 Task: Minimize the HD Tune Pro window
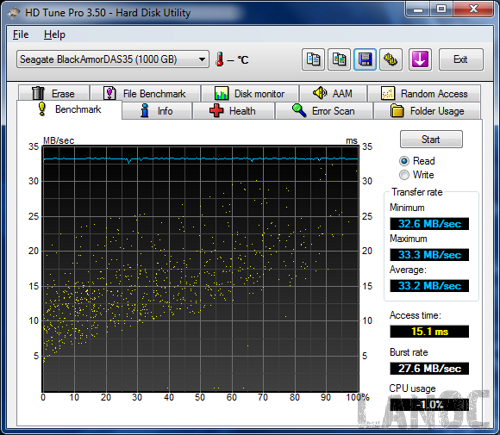click(x=417, y=9)
